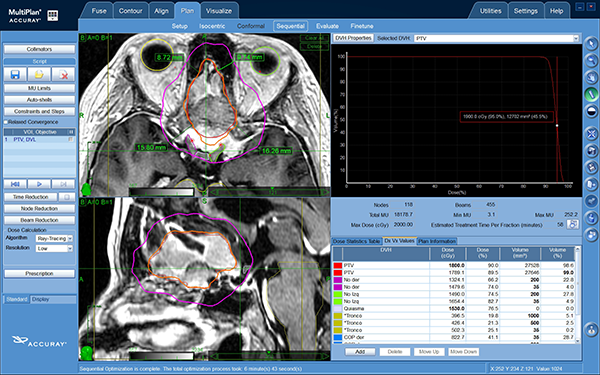The width and height of the screenshot is (600, 375).
Task: Toggle the checkbox next to Time Reduction
Action: click(x=67, y=197)
